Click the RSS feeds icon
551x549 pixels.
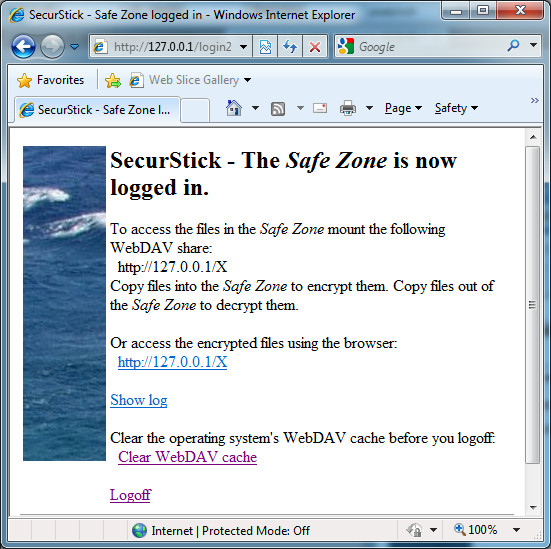(278, 109)
